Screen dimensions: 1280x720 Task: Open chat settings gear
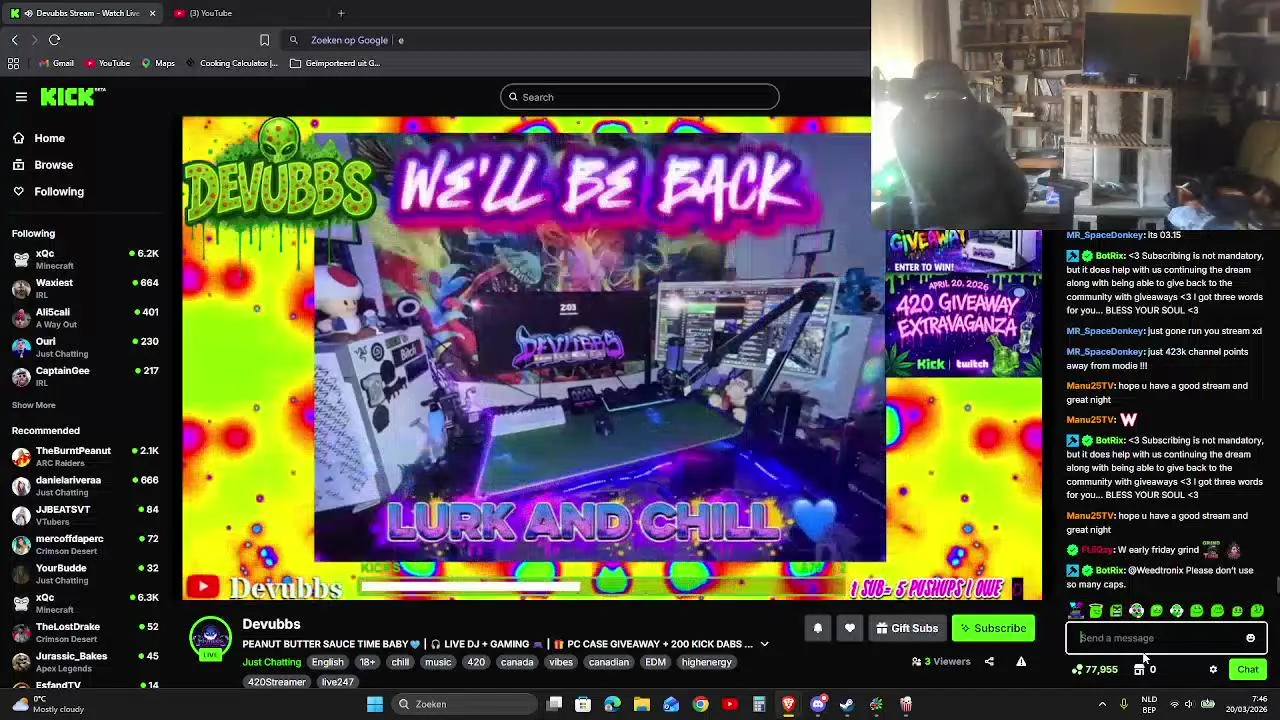pyautogui.click(x=1213, y=670)
